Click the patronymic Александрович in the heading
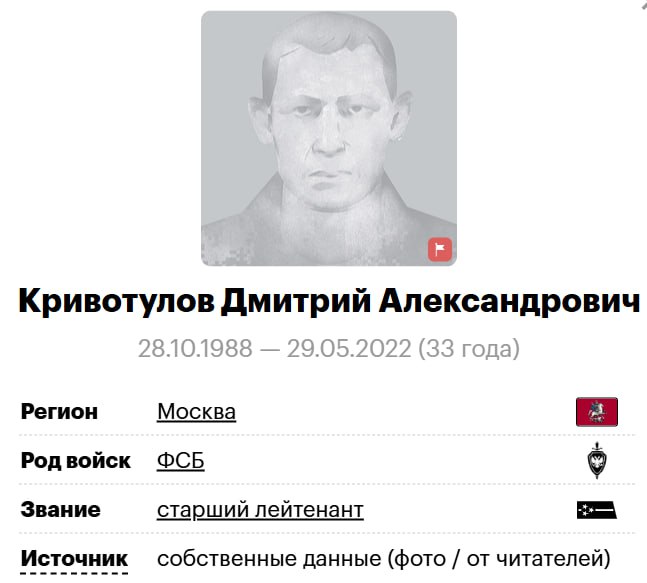647x583 pixels. click(510, 301)
